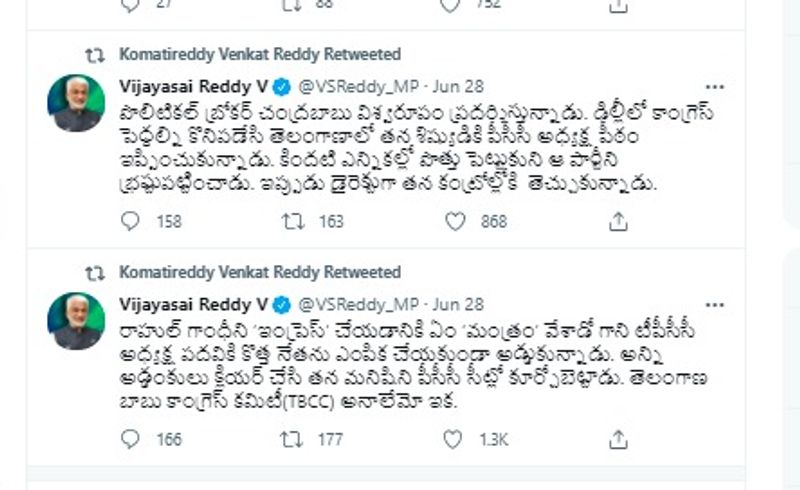The width and height of the screenshot is (800, 490).
Task: Open Vijayasai Reddy's avatar on first tweet
Action: [77, 103]
